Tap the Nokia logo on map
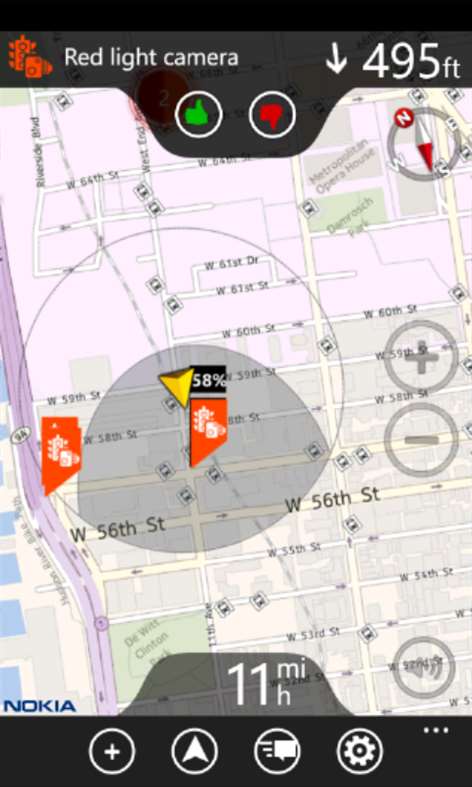This screenshot has width=472, height=787. coord(40,706)
